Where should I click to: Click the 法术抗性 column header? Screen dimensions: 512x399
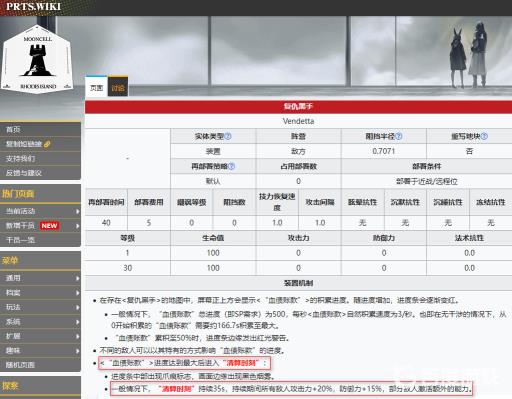click(469, 238)
